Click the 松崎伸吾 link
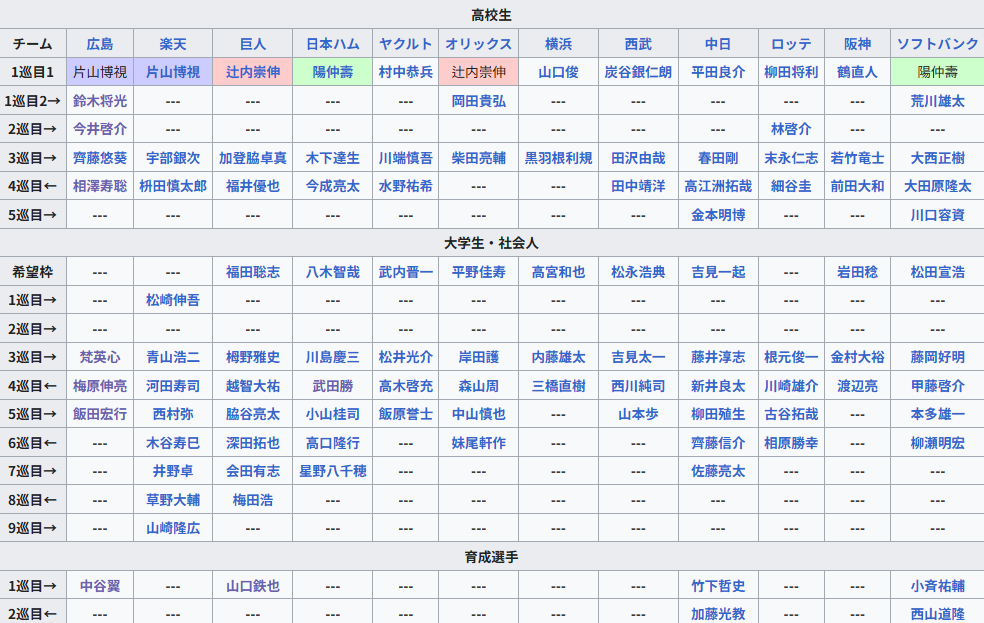Image resolution: width=984 pixels, height=623 pixels. coord(173,300)
